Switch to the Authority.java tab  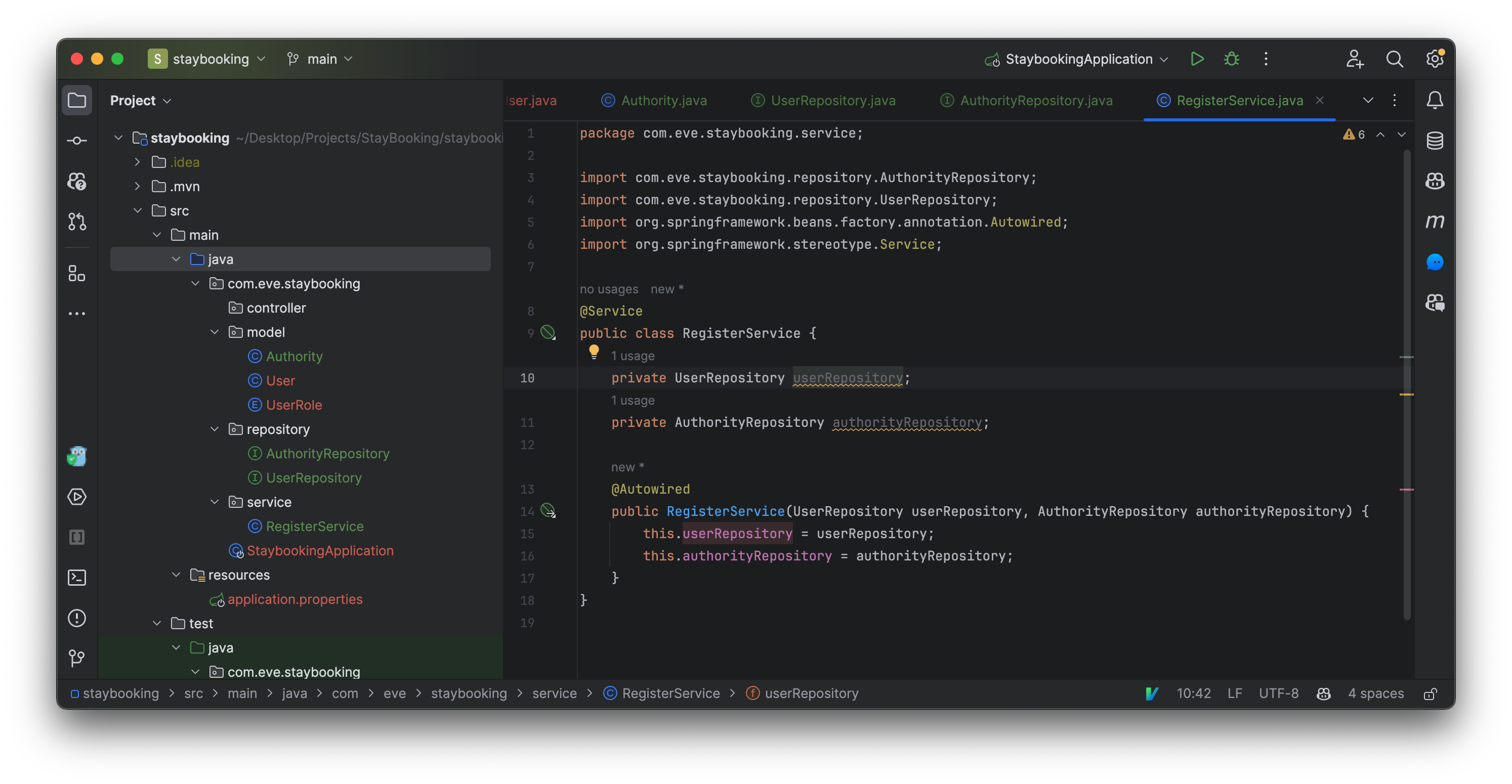point(663,100)
